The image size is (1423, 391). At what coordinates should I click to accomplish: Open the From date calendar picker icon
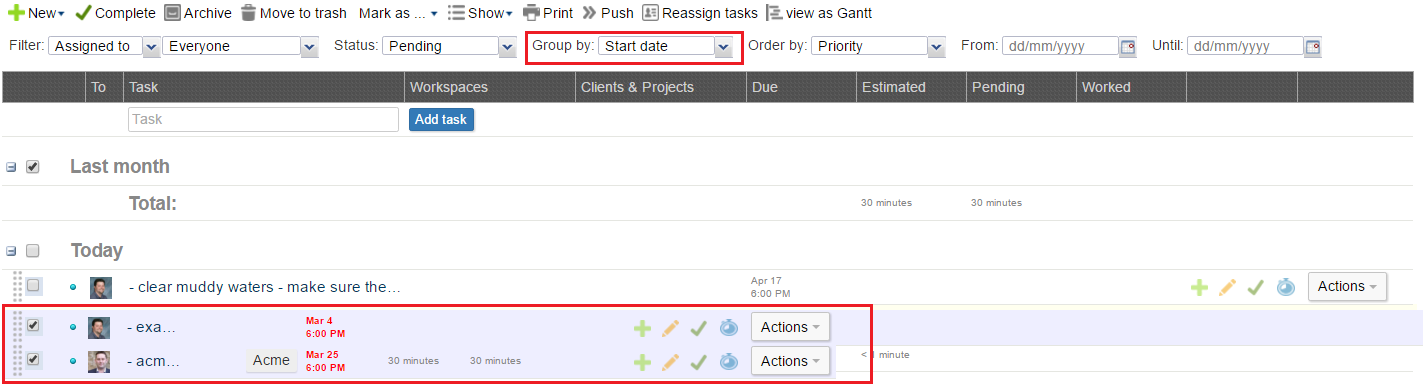[1128, 46]
